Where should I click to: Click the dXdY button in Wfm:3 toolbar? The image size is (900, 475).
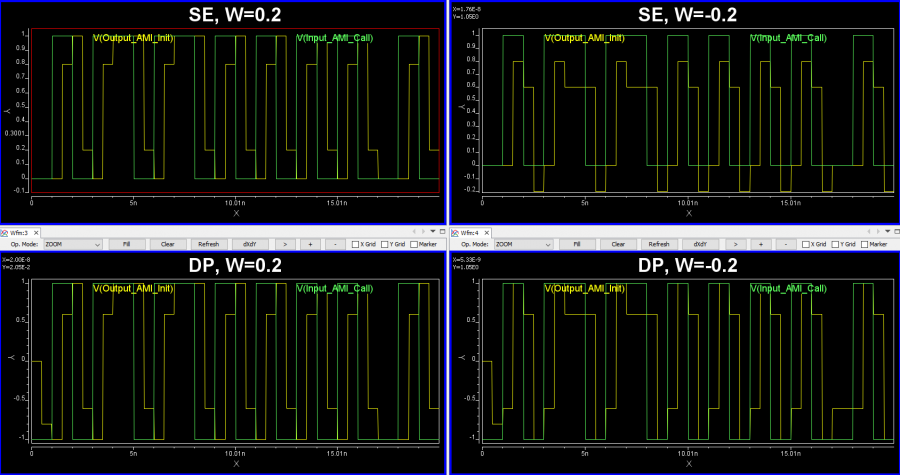pyautogui.click(x=248, y=244)
